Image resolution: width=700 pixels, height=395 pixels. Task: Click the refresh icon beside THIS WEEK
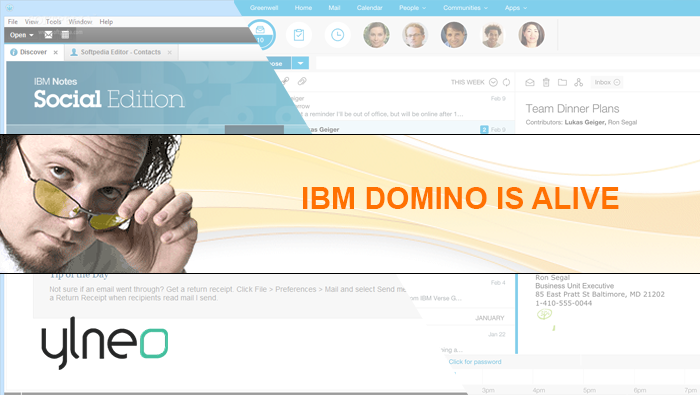(506, 82)
